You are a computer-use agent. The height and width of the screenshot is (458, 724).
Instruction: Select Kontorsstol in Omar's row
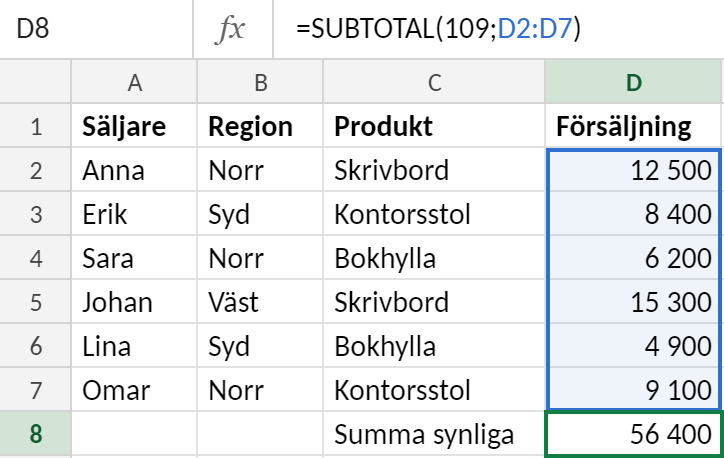coord(434,390)
